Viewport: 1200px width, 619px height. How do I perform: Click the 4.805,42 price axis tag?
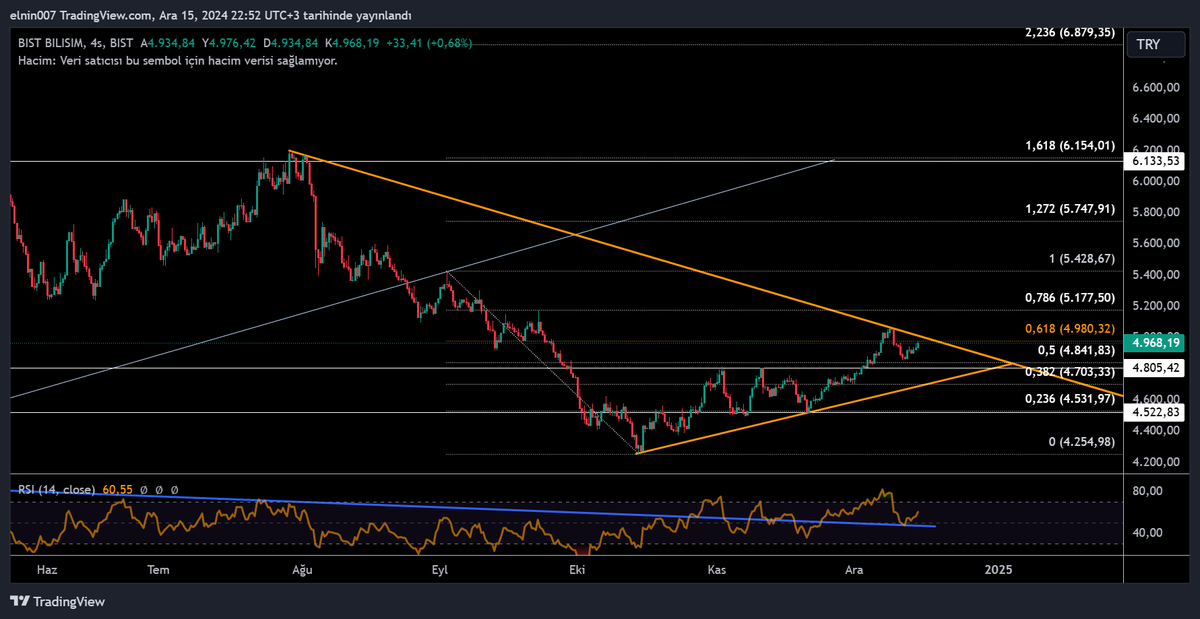click(x=1152, y=368)
